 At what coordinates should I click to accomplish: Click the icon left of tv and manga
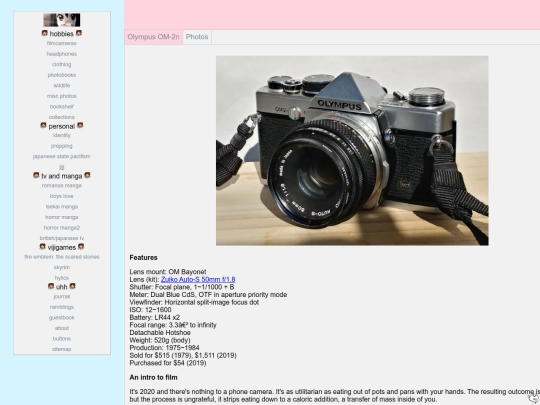pyautogui.click(x=36, y=175)
